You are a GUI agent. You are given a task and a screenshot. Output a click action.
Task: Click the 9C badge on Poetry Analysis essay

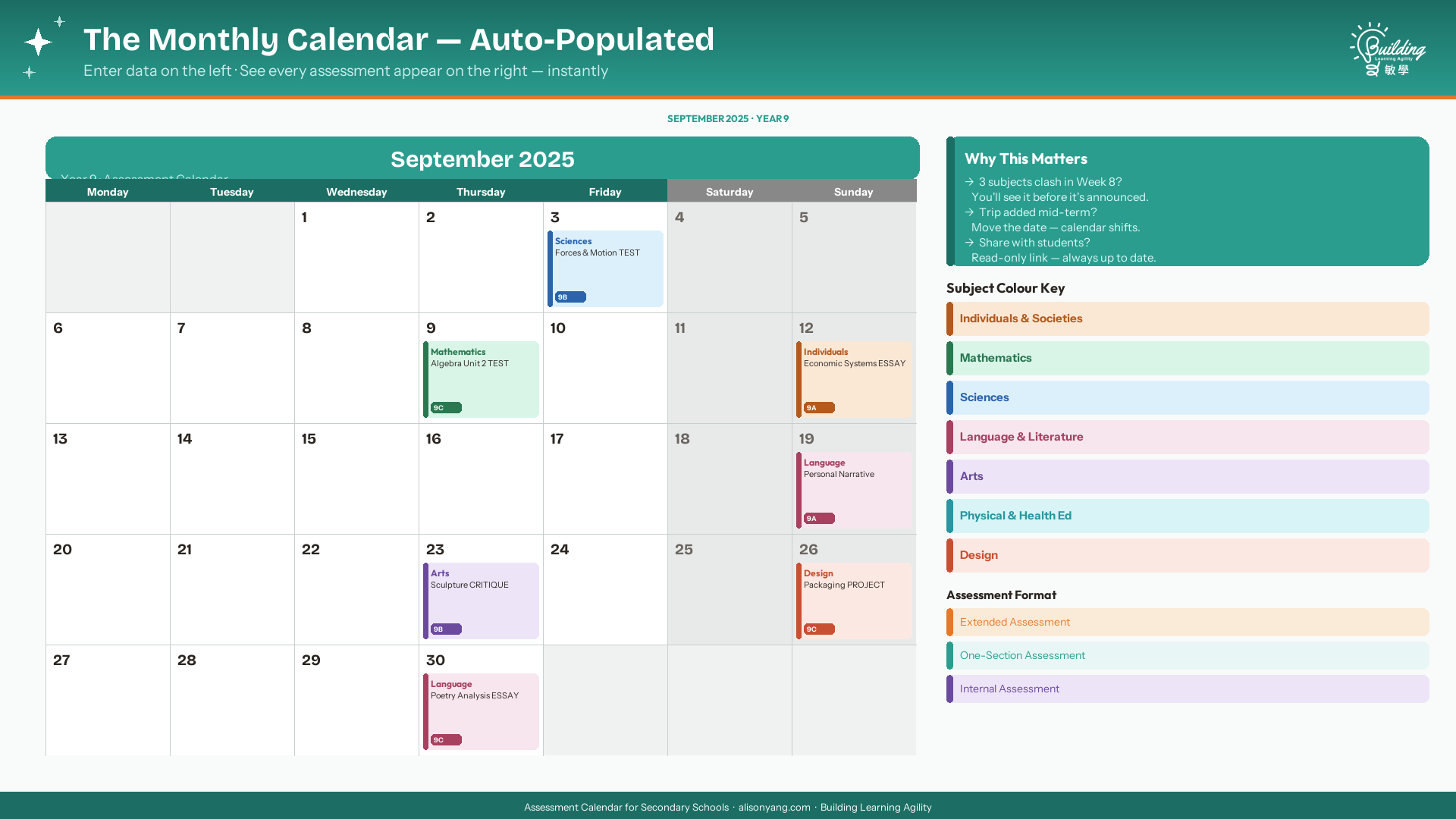(446, 740)
